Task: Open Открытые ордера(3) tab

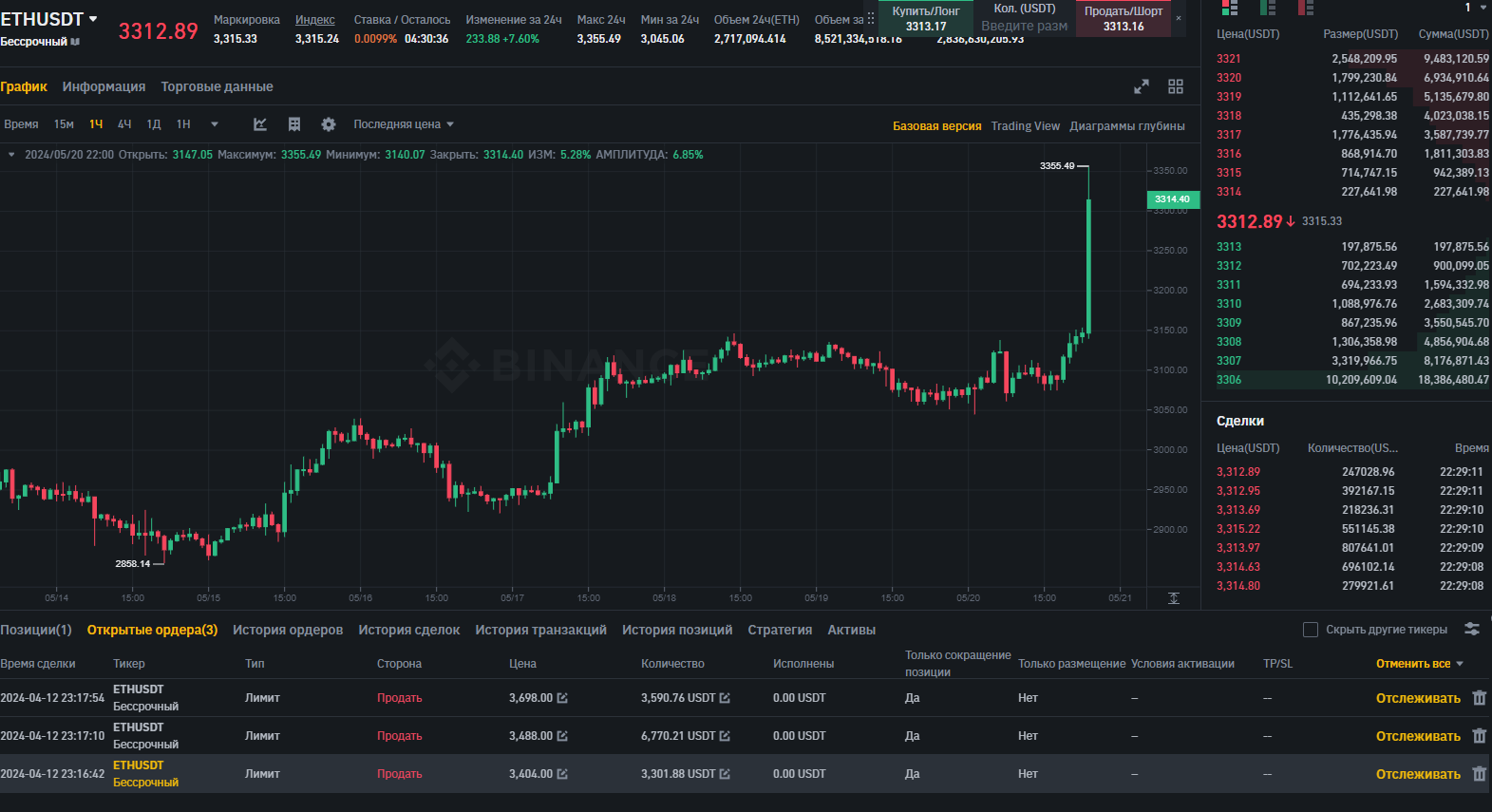Action: click(152, 630)
